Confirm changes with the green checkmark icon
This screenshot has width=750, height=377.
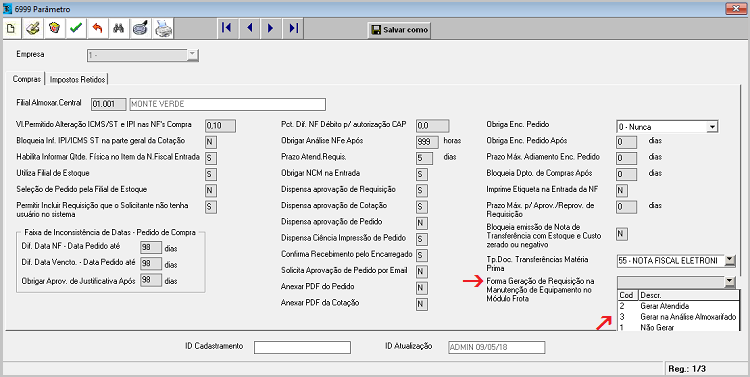[x=76, y=29]
